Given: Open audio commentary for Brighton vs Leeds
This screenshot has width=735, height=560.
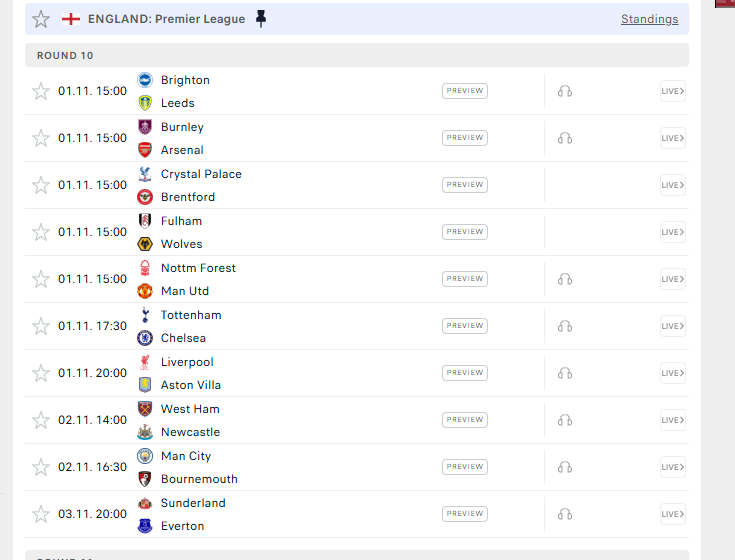Looking at the screenshot, I should point(565,91).
